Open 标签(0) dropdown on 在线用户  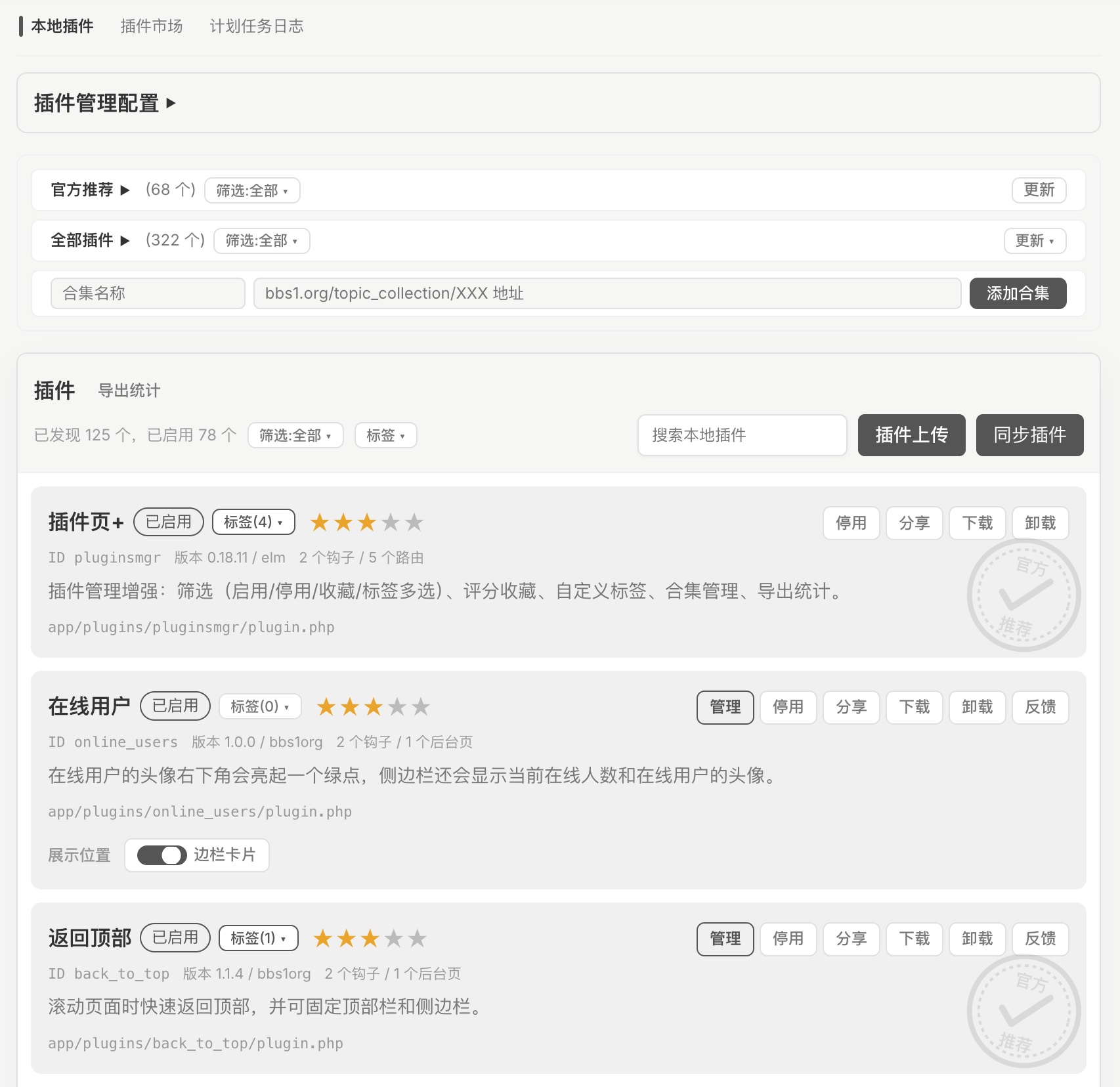click(x=260, y=706)
